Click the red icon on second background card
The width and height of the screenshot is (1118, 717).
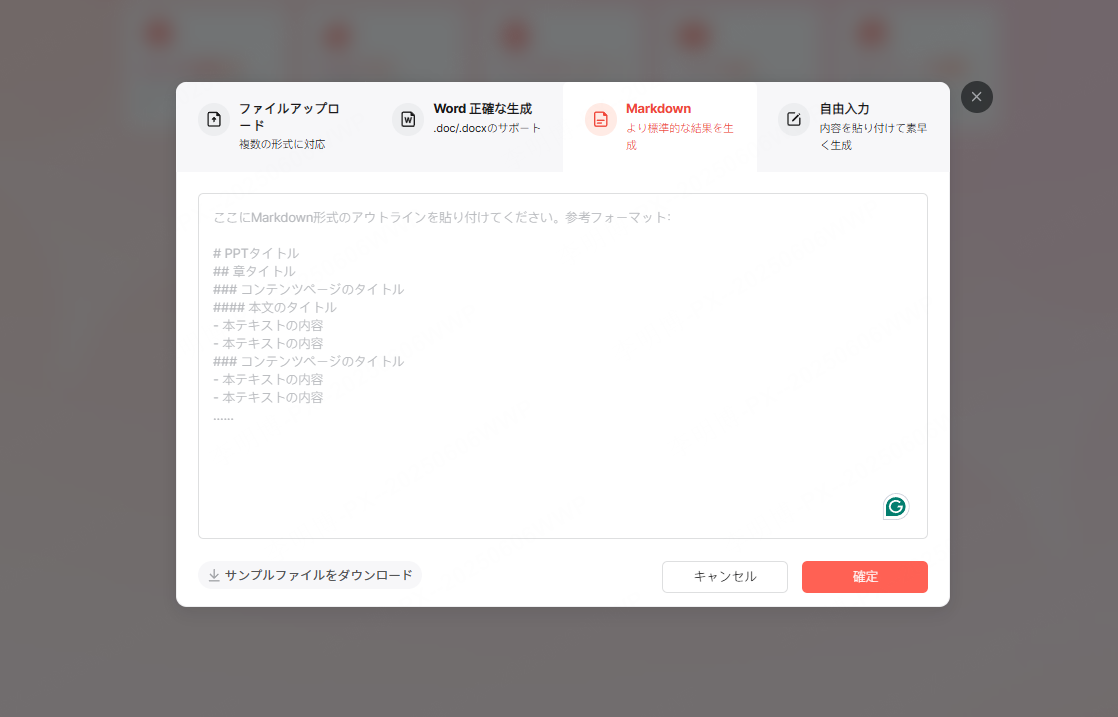point(336,31)
